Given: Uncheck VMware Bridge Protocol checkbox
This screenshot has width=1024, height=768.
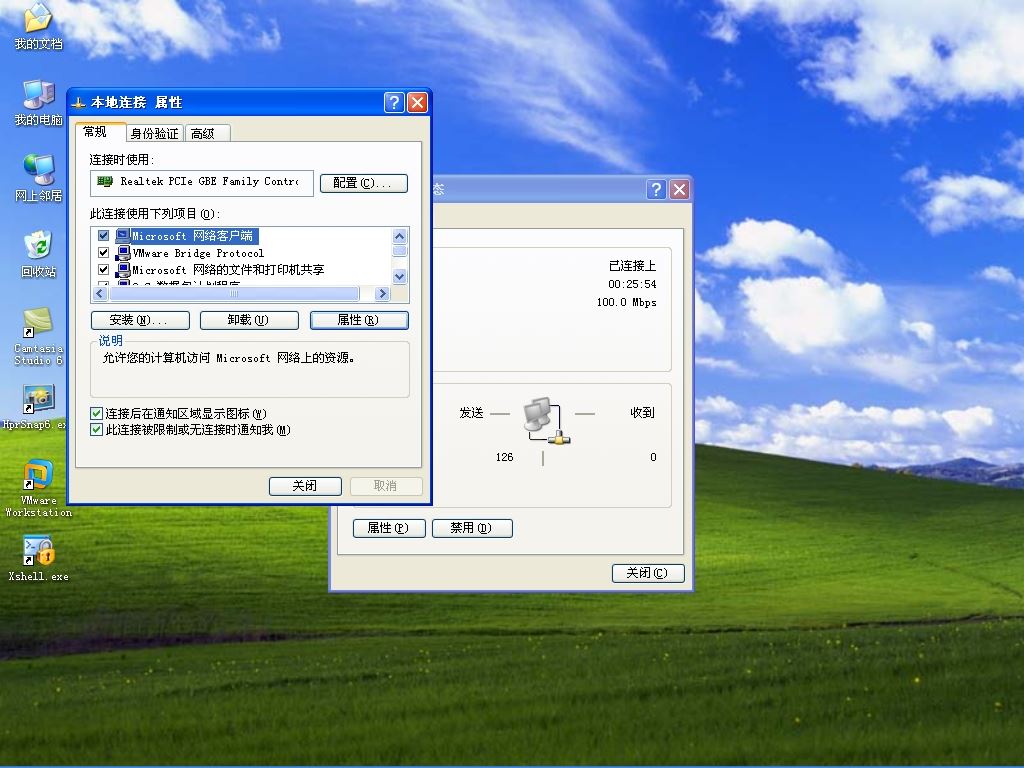Looking at the screenshot, I should click(x=103, y=253).
